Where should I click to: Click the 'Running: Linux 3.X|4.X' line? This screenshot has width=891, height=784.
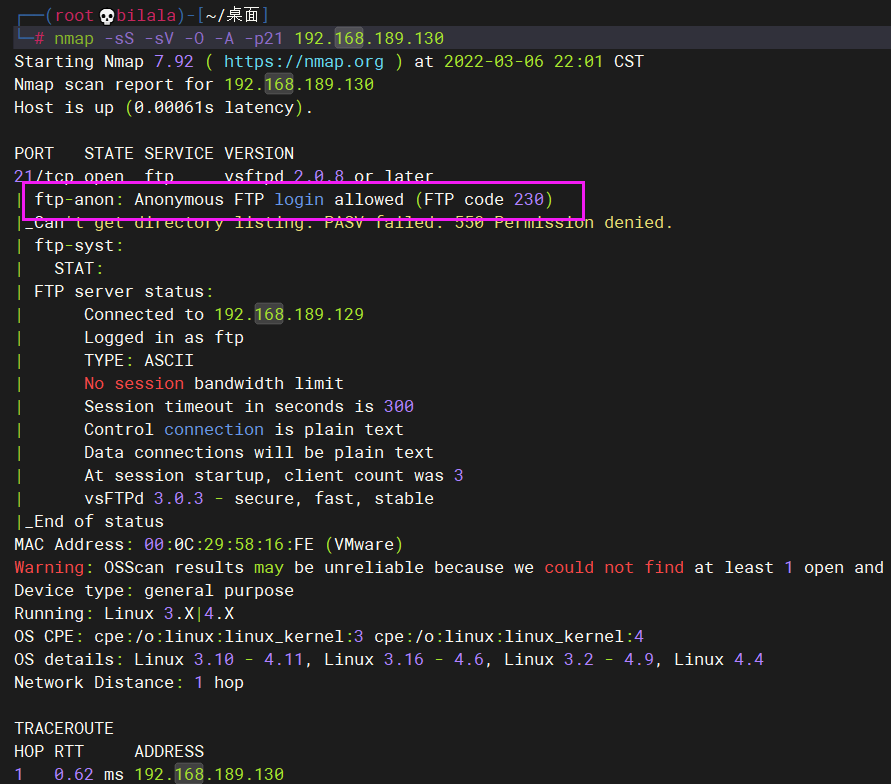click(x=124, y=614)
